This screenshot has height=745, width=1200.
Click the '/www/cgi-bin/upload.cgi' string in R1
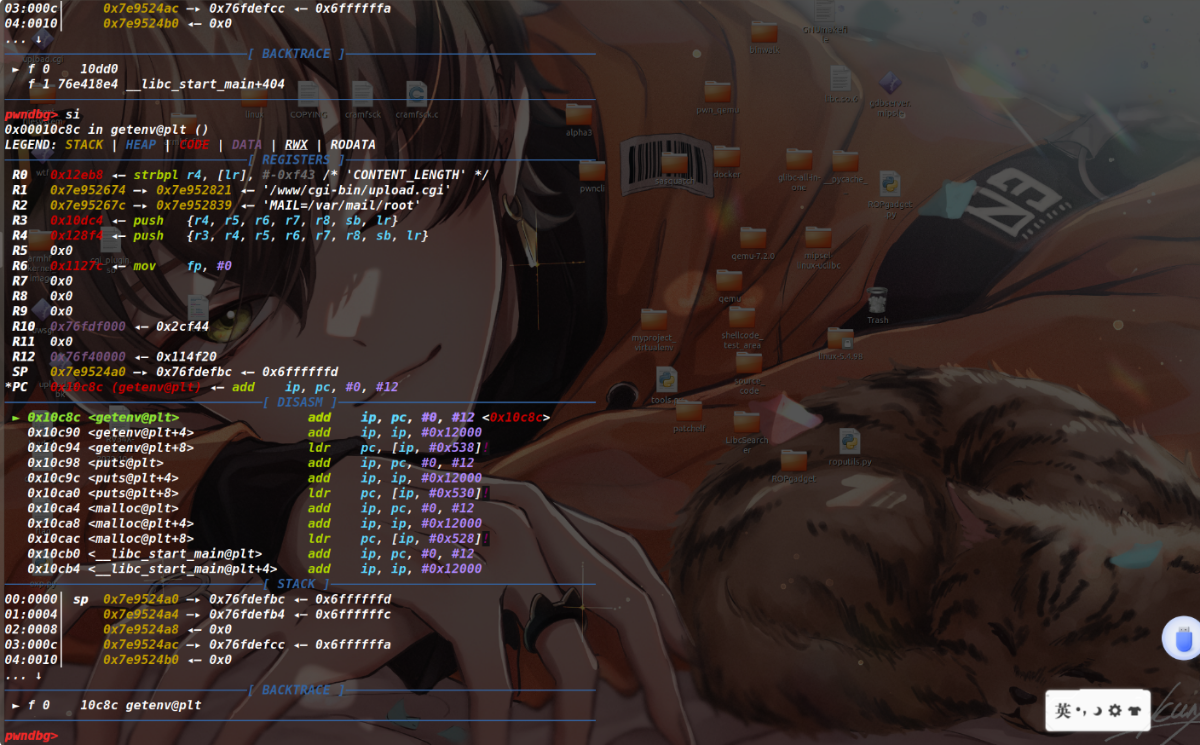tap(357, 190)
